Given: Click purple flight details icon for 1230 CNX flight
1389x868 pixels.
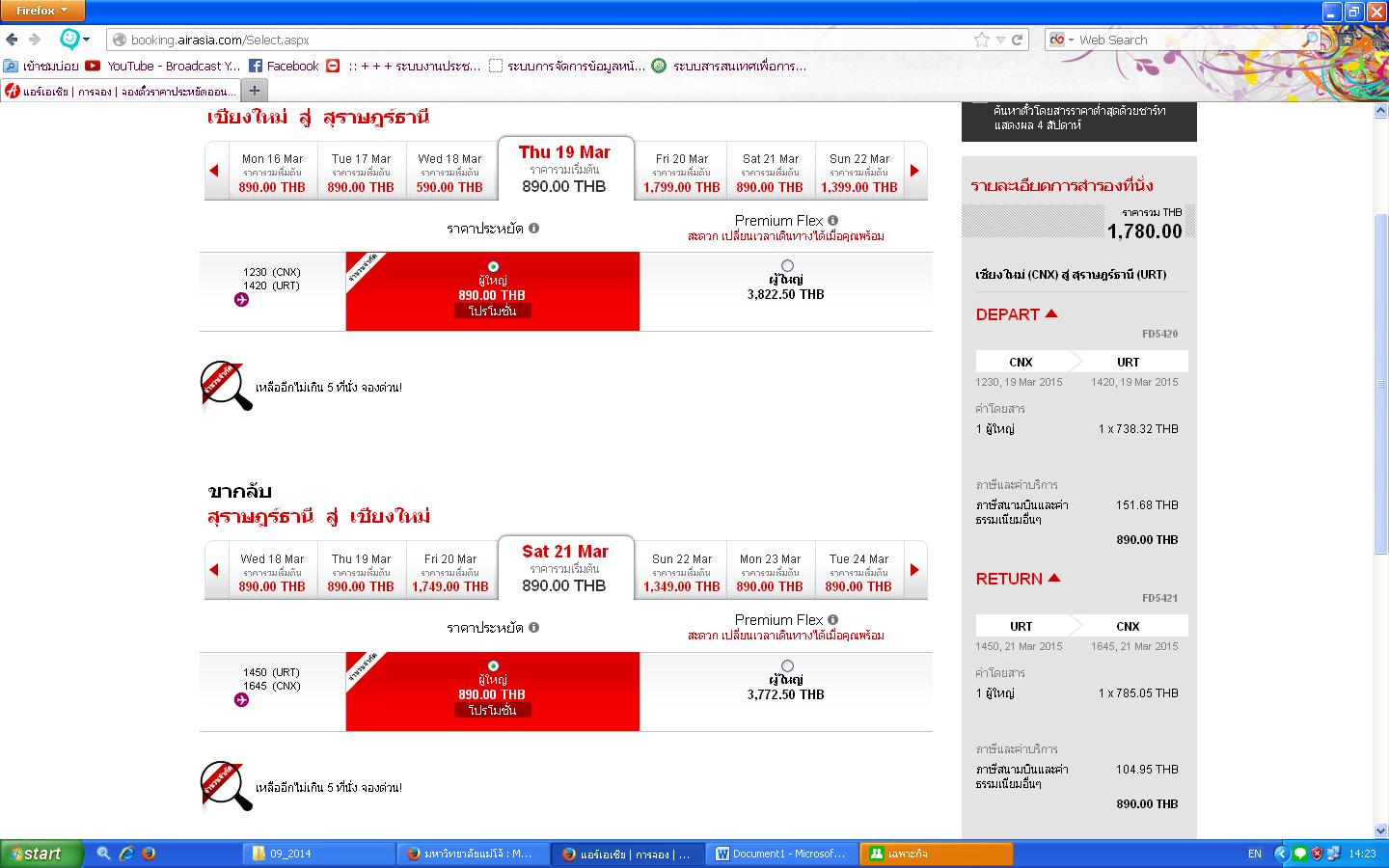Looking at the screenshot, I should click(241, 300).
